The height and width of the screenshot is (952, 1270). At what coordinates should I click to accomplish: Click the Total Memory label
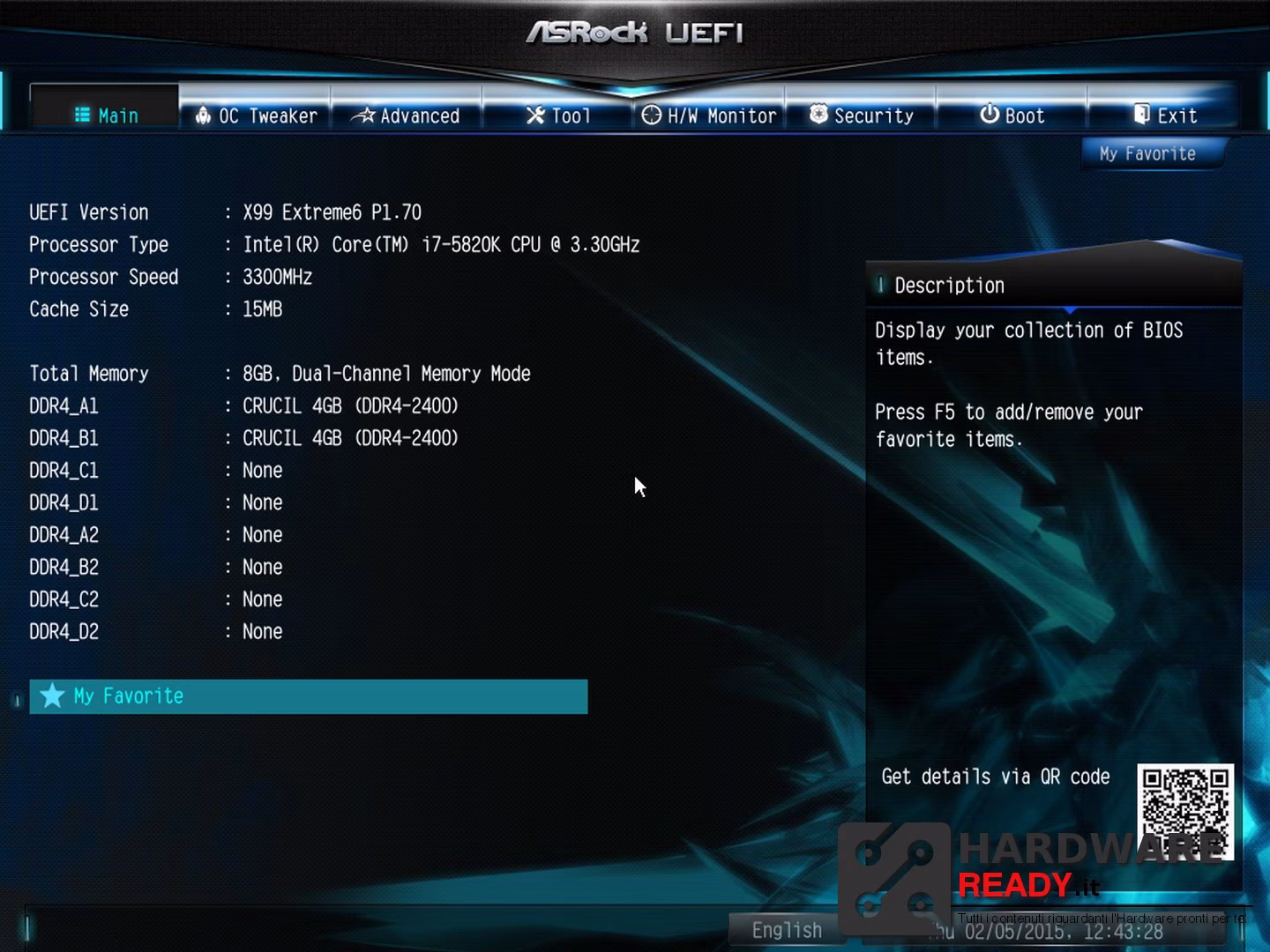tap(89, 374)
